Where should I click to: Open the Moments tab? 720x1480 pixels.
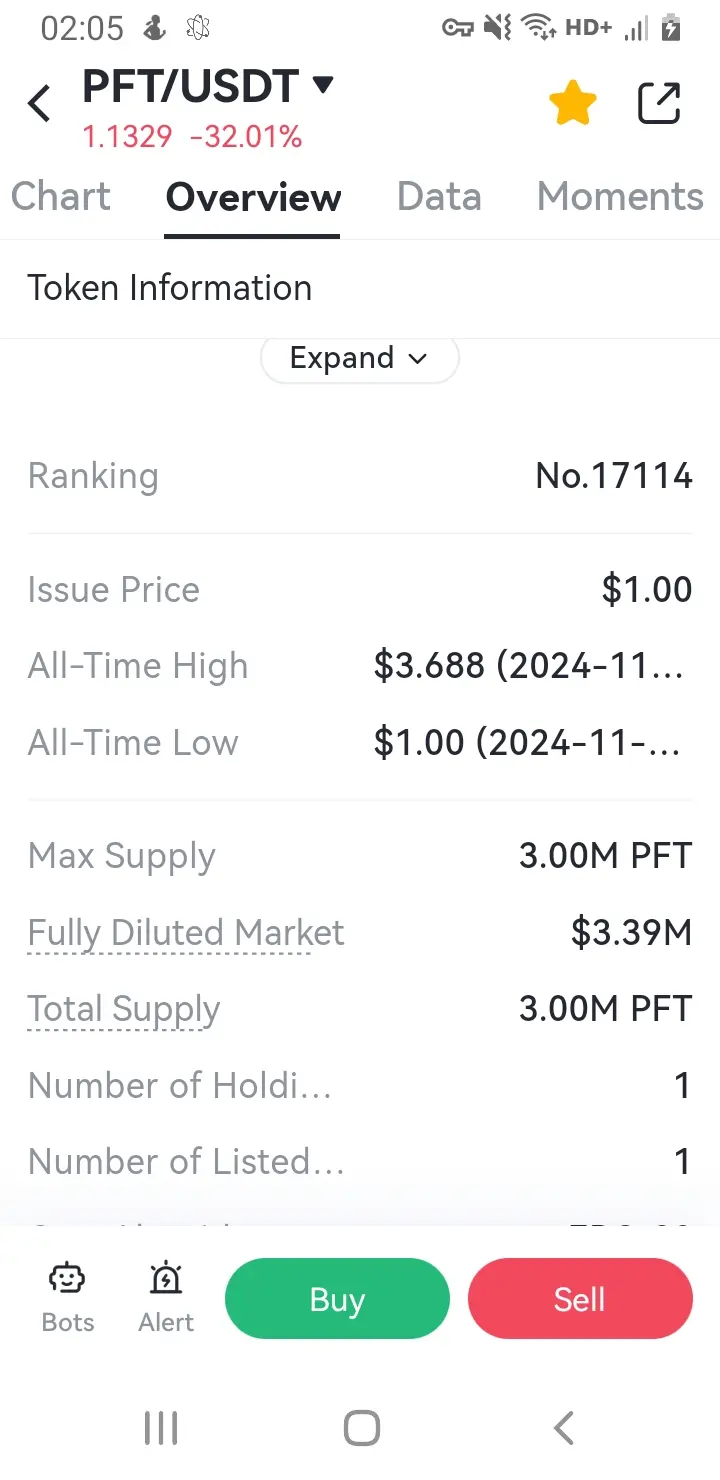620,197
